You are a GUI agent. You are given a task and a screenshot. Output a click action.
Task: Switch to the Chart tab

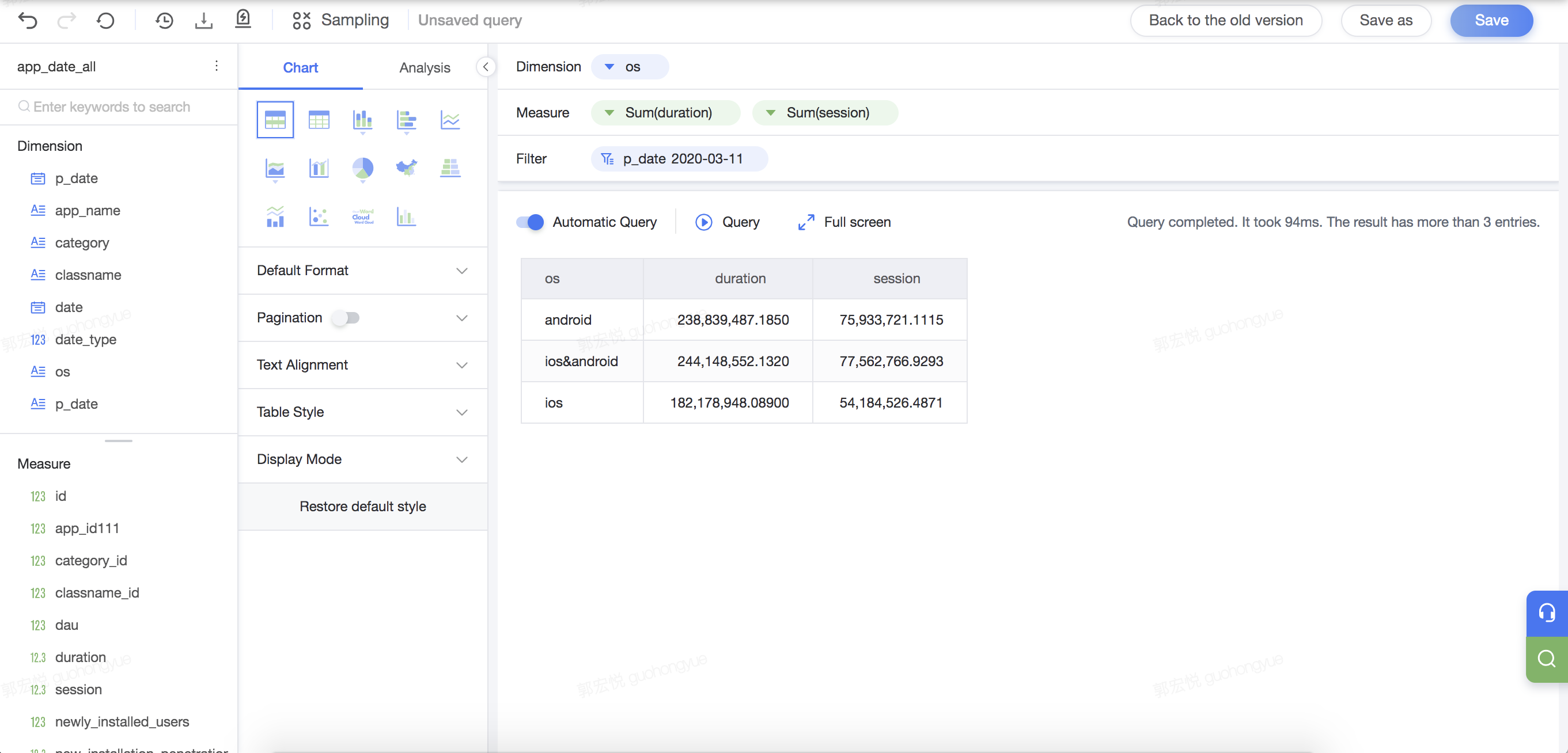301,67
